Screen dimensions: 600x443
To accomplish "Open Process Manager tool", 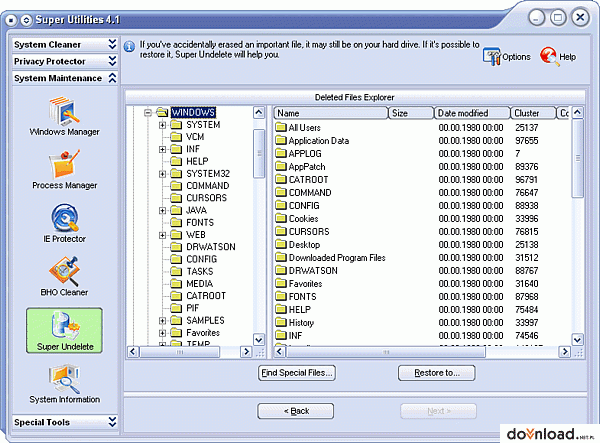I will (64, 170).
